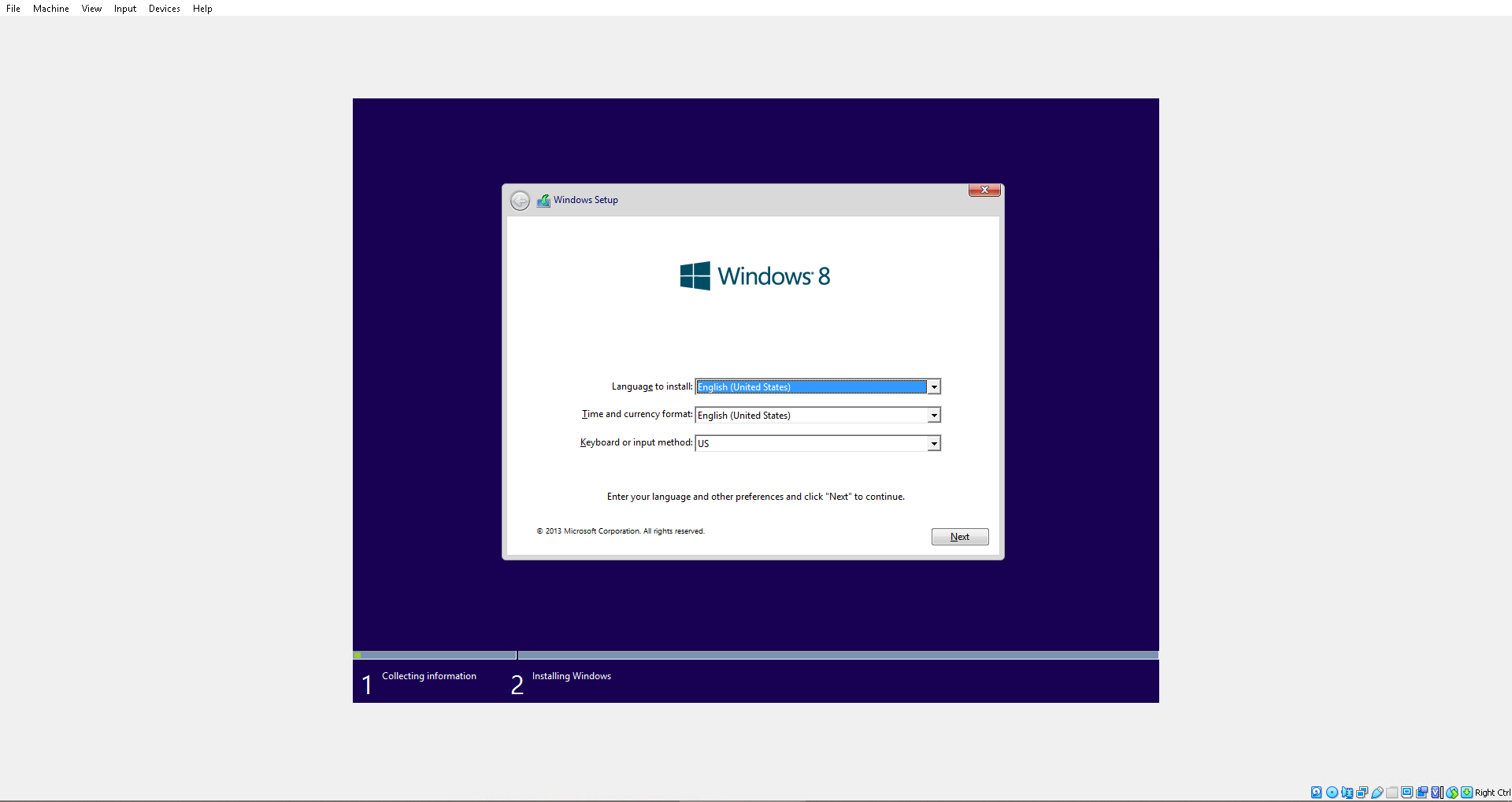Click the back arrow in Windows Setup
Viewport: 1512px width, 802px height.
(x=520, y=201)
